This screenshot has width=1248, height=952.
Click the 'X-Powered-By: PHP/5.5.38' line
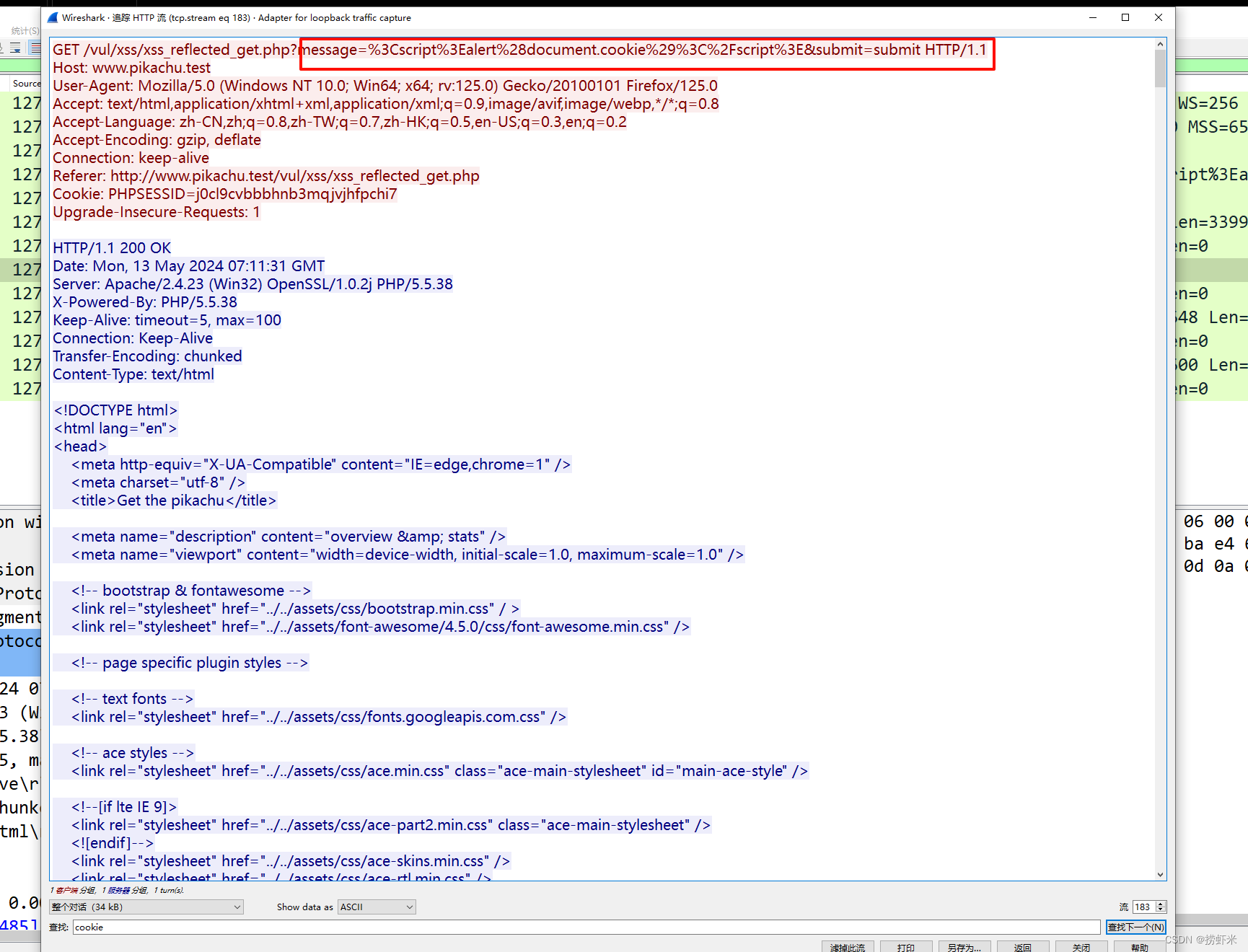point(145,302)
